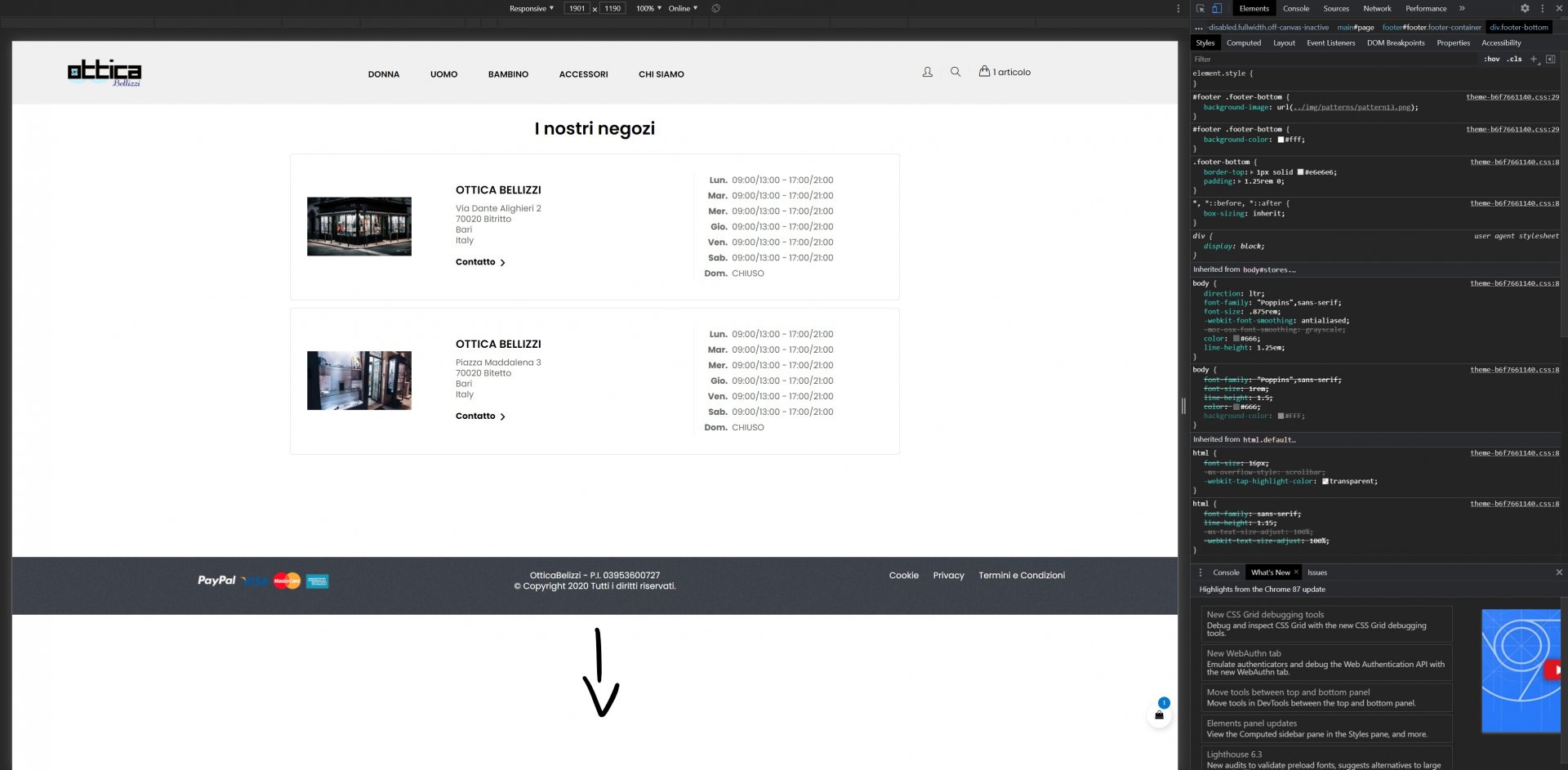Select the div.footer-bottom breadcrumb

click(x=1519, y=27)
